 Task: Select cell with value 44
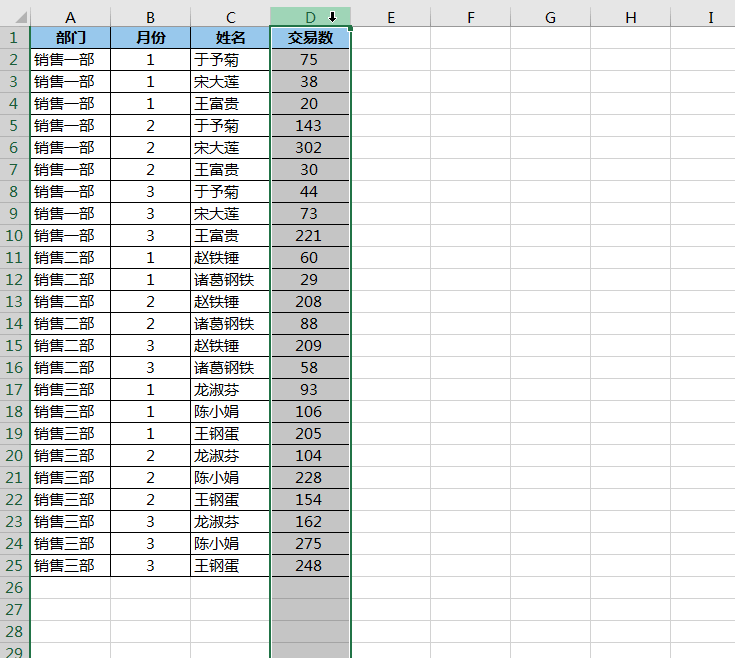[310, 192]
